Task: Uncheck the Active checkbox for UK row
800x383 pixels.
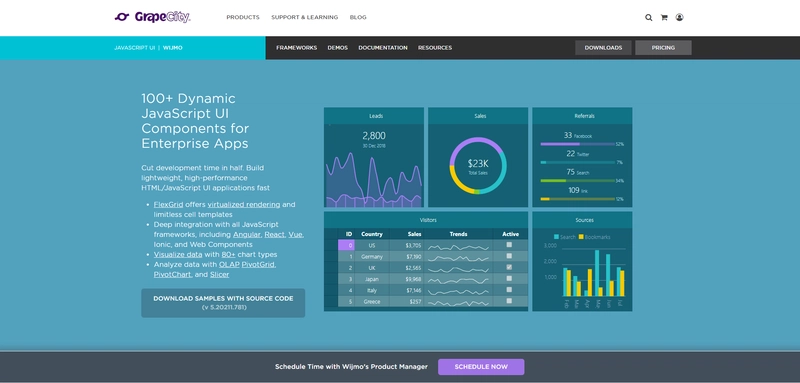Action: coord(509,267)
